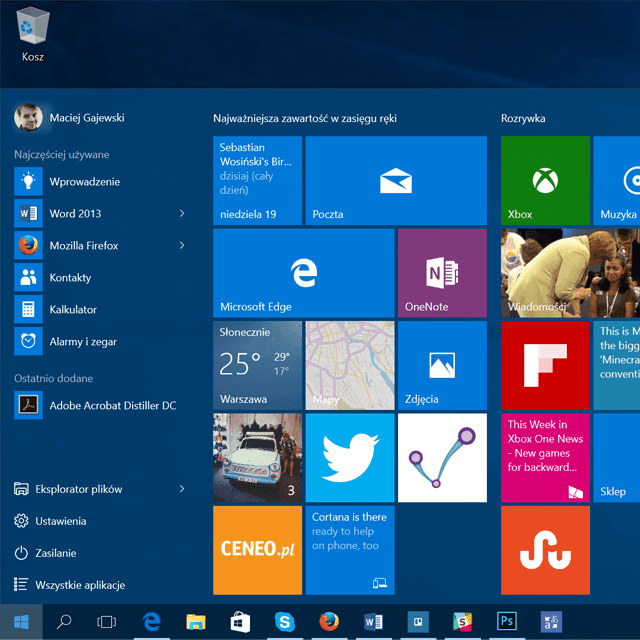Image resolution: width=640 pixels, height=640 pixels.
Task: Open Skype from the taskbar
Action: (x=284, y=622)
